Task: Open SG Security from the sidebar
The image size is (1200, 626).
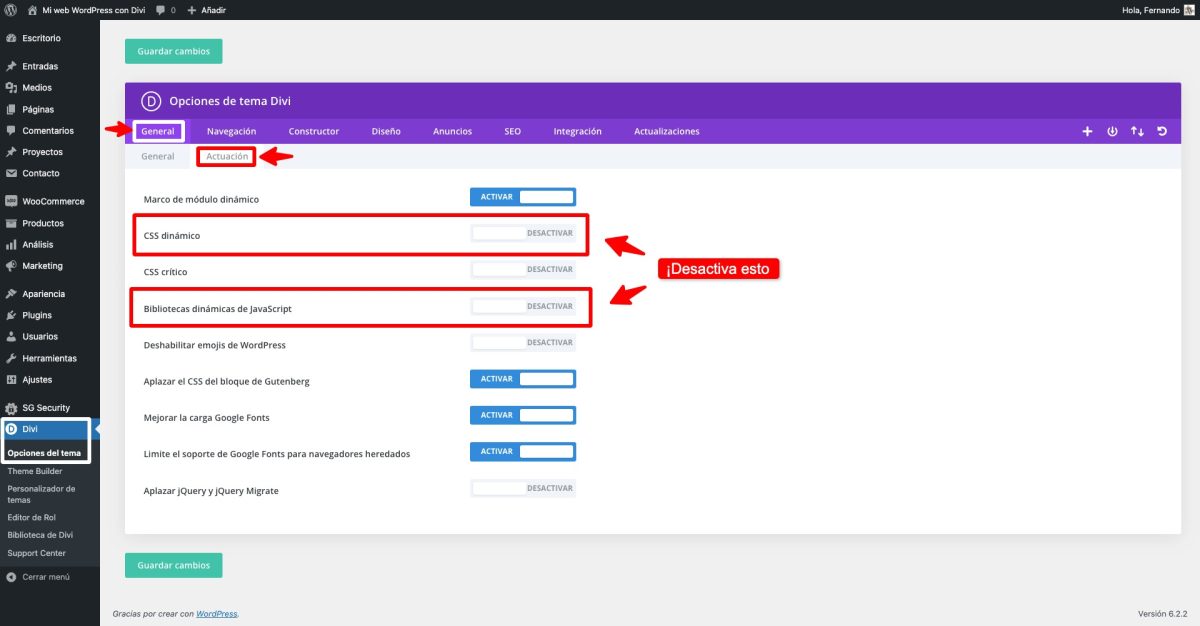Action: (x=46, y=407)
